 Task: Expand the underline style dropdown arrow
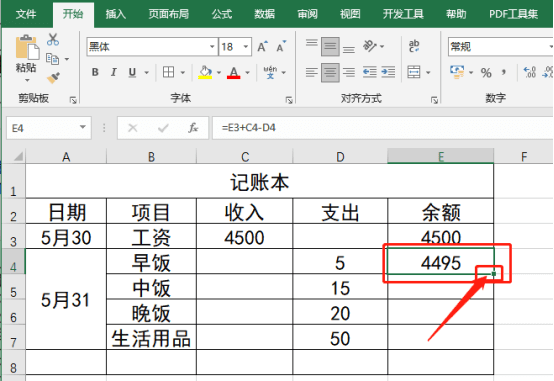146,72
